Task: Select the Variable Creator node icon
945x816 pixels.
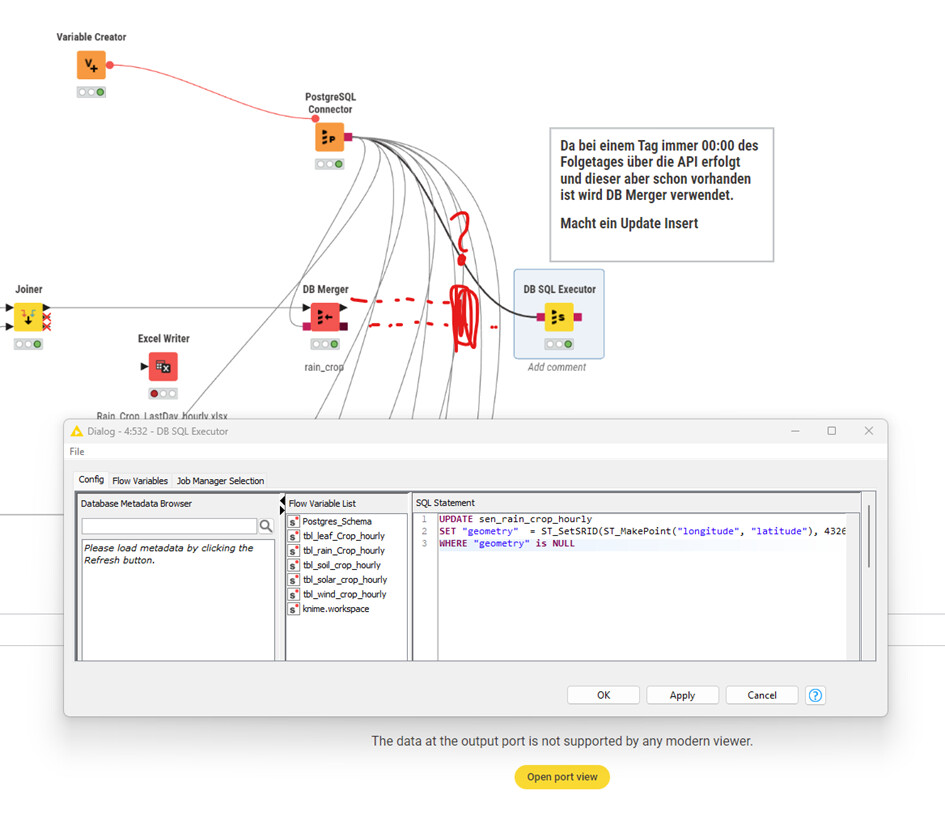Action: tap(91, 65)
